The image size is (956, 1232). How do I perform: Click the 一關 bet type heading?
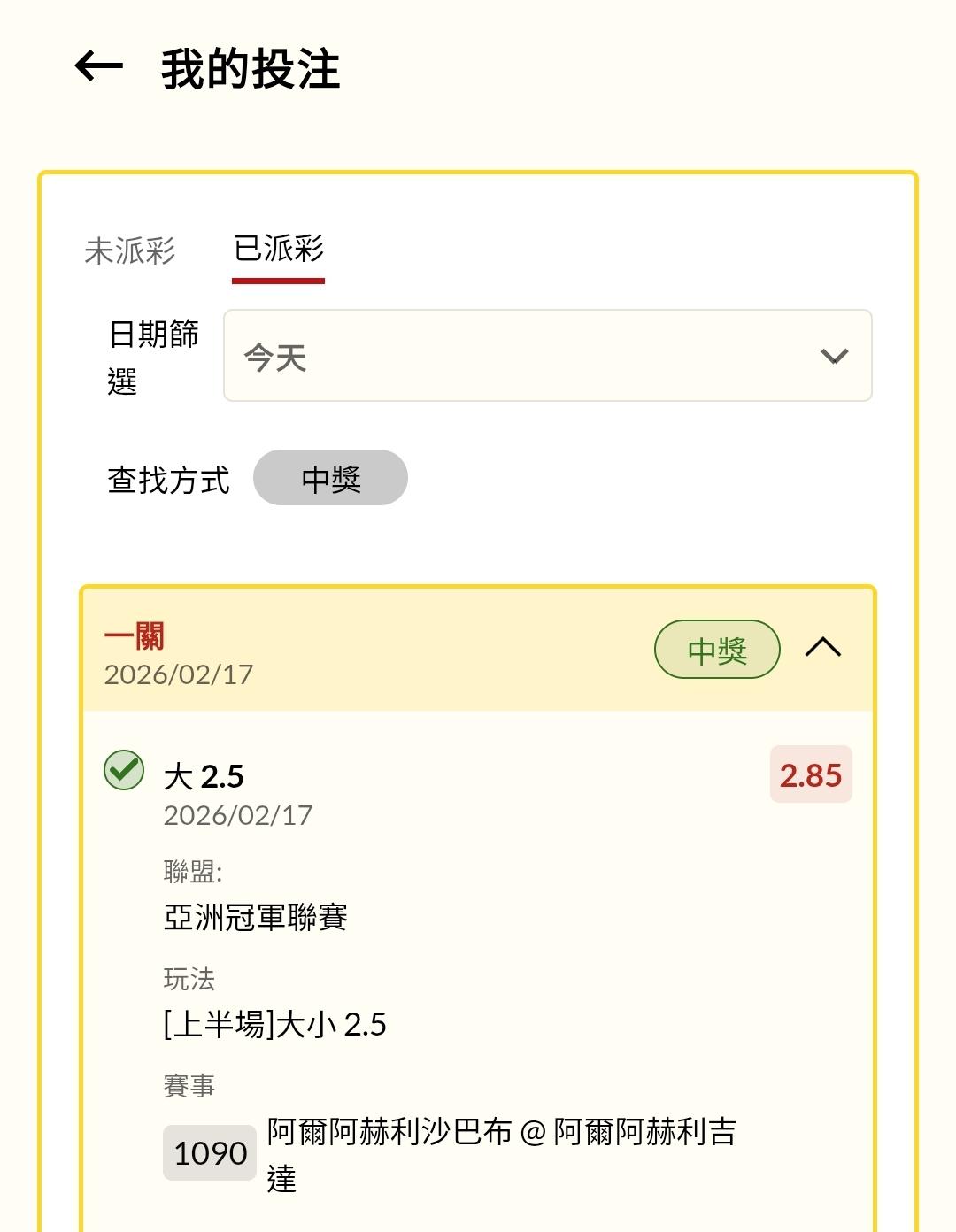coord(135,636)
